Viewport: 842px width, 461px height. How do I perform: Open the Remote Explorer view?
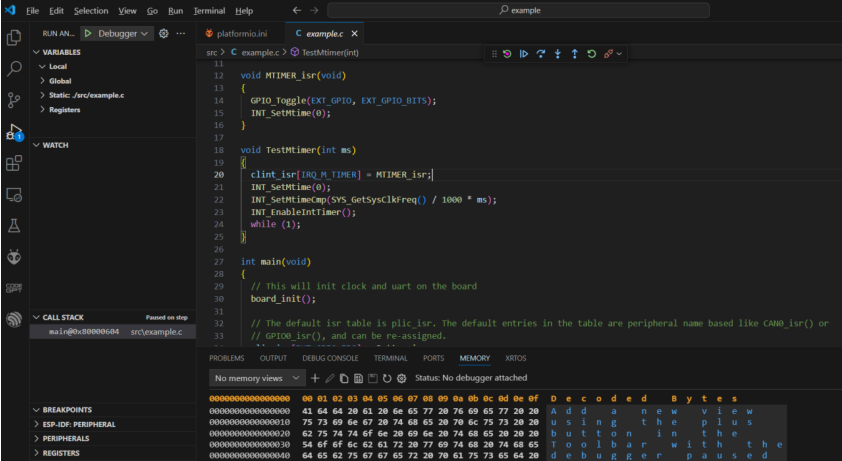tap(14, 195)
